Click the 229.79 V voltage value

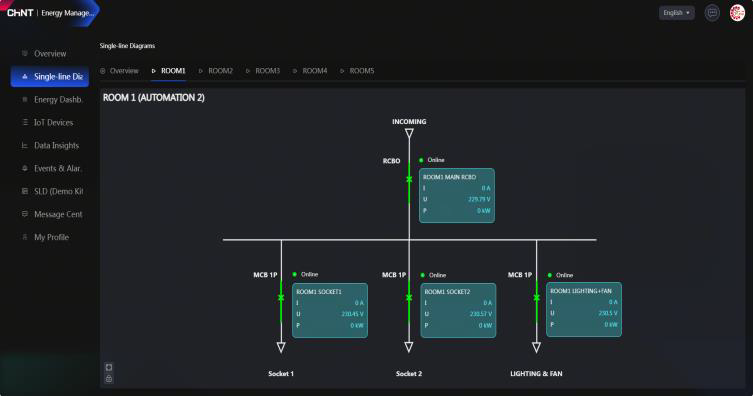(479, 199)
